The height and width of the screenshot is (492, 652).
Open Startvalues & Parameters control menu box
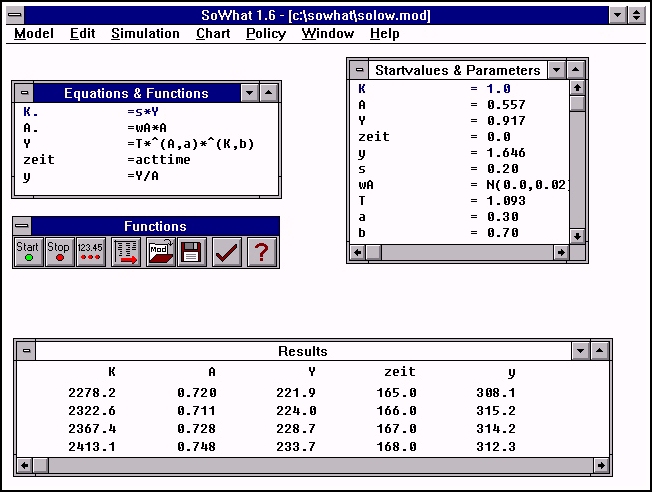tap(359, 70)
